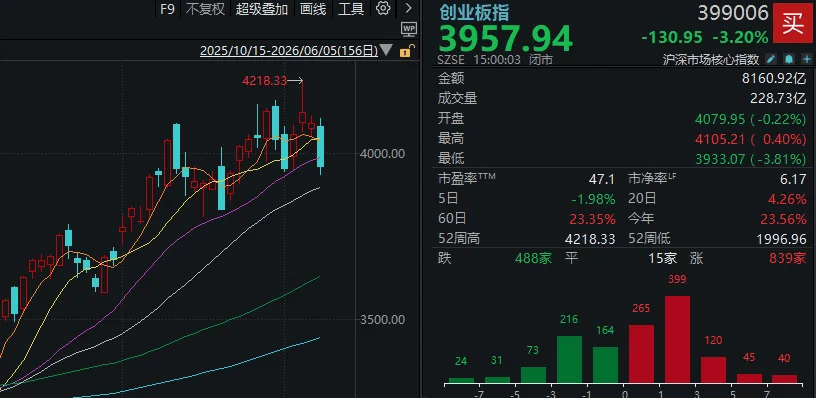Click the 市净率 value 6.17
The width and height of the screenshot is (816, 398).
coord(793,179)
